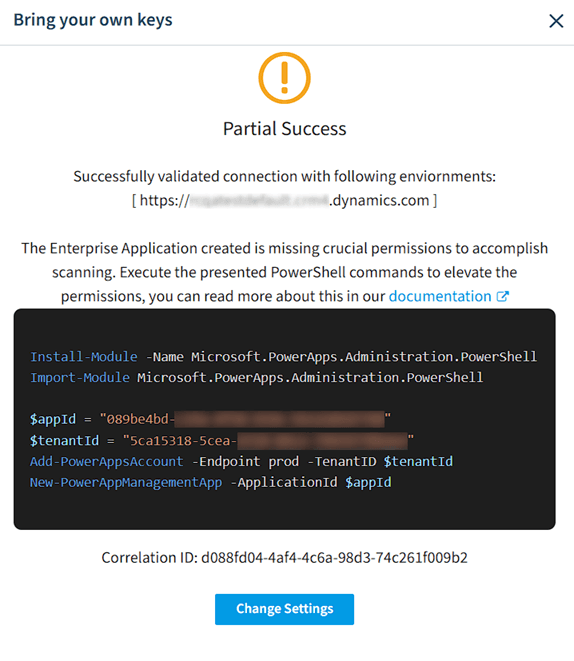This screenshot has width=574, height=661.
Task: Select the Import-Module cmdlet name
Action: [80, 377]
